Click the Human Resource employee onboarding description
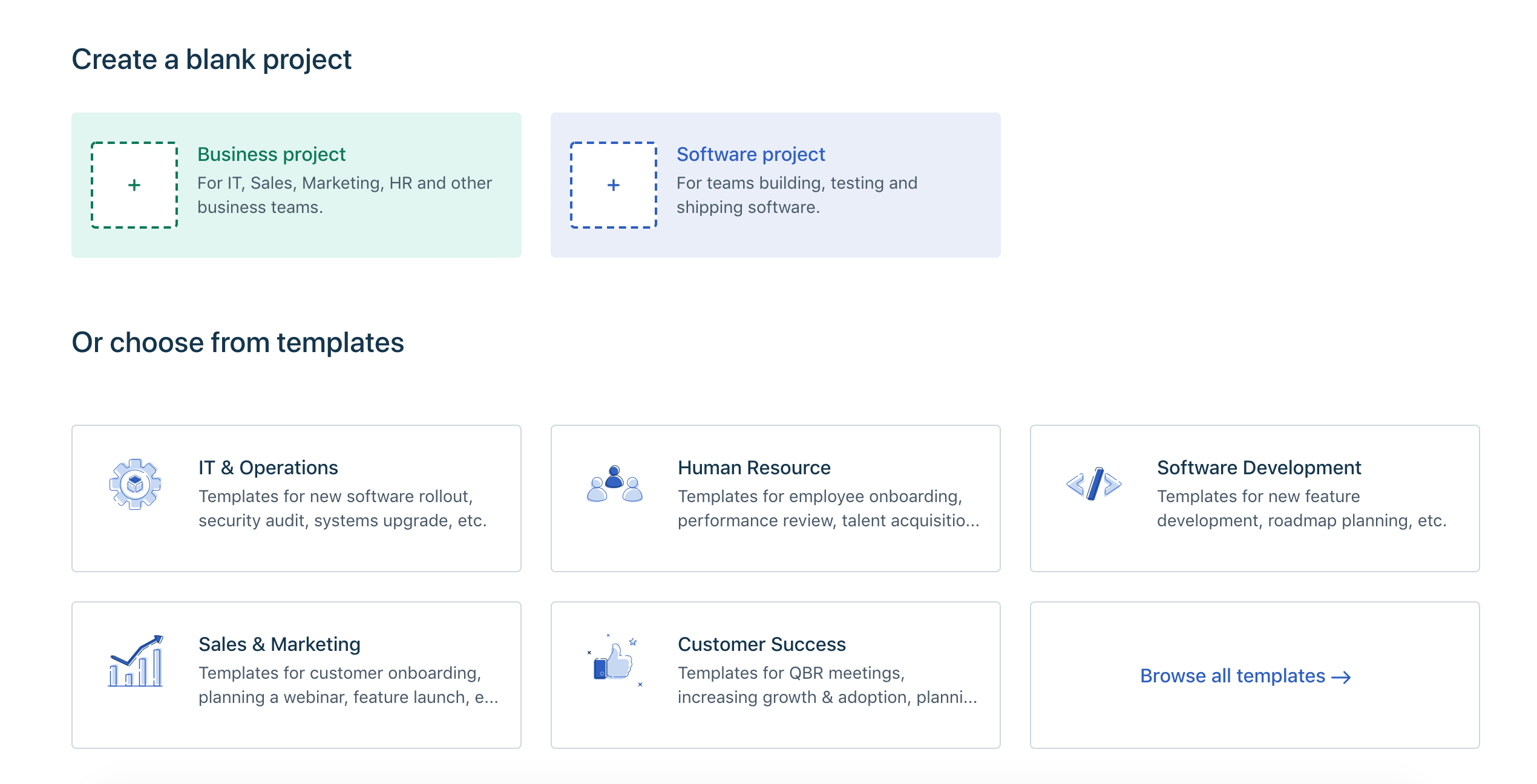 pyautogui.click(x=828, y=508)
